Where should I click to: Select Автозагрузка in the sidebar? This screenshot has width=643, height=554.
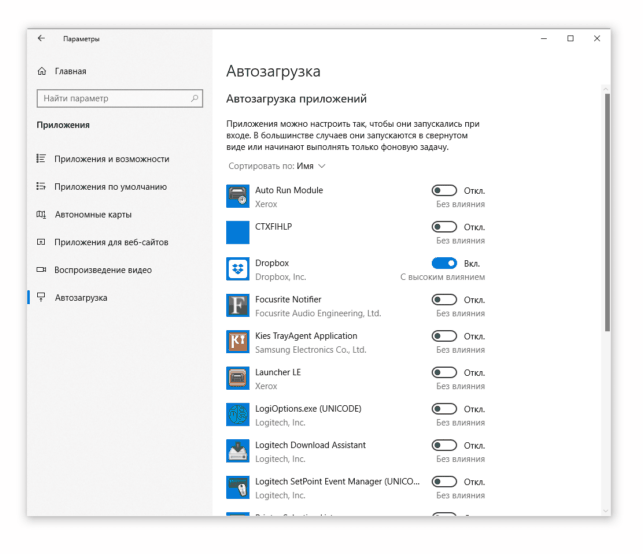pos(81,298)
